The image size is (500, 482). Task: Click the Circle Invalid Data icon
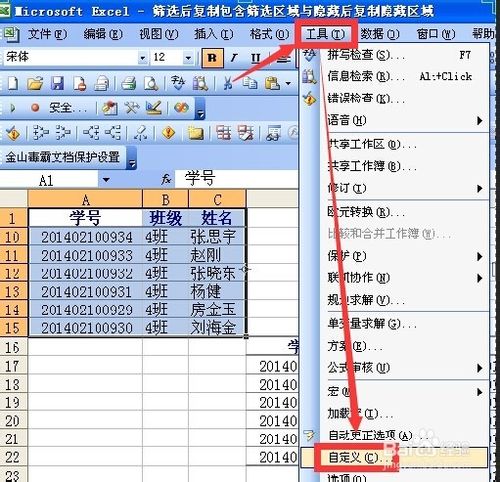click(x=223, y=133)
